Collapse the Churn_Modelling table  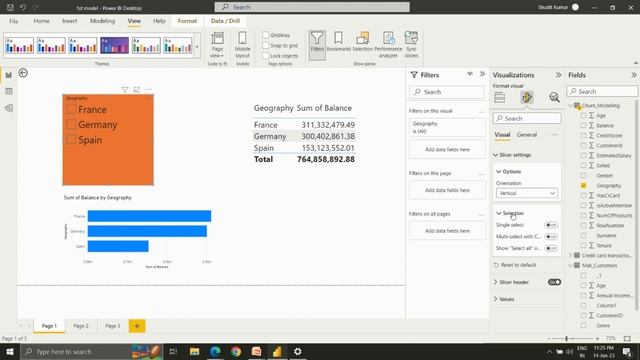tap(571, 106)
